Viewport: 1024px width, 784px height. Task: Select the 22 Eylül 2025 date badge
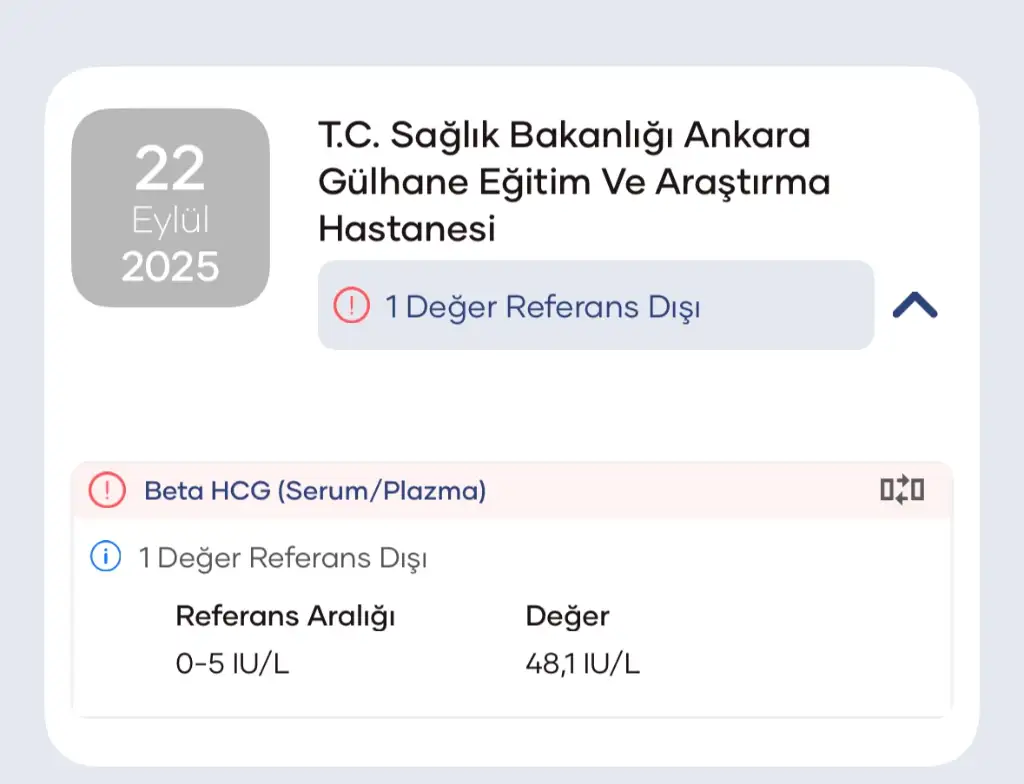170,207
